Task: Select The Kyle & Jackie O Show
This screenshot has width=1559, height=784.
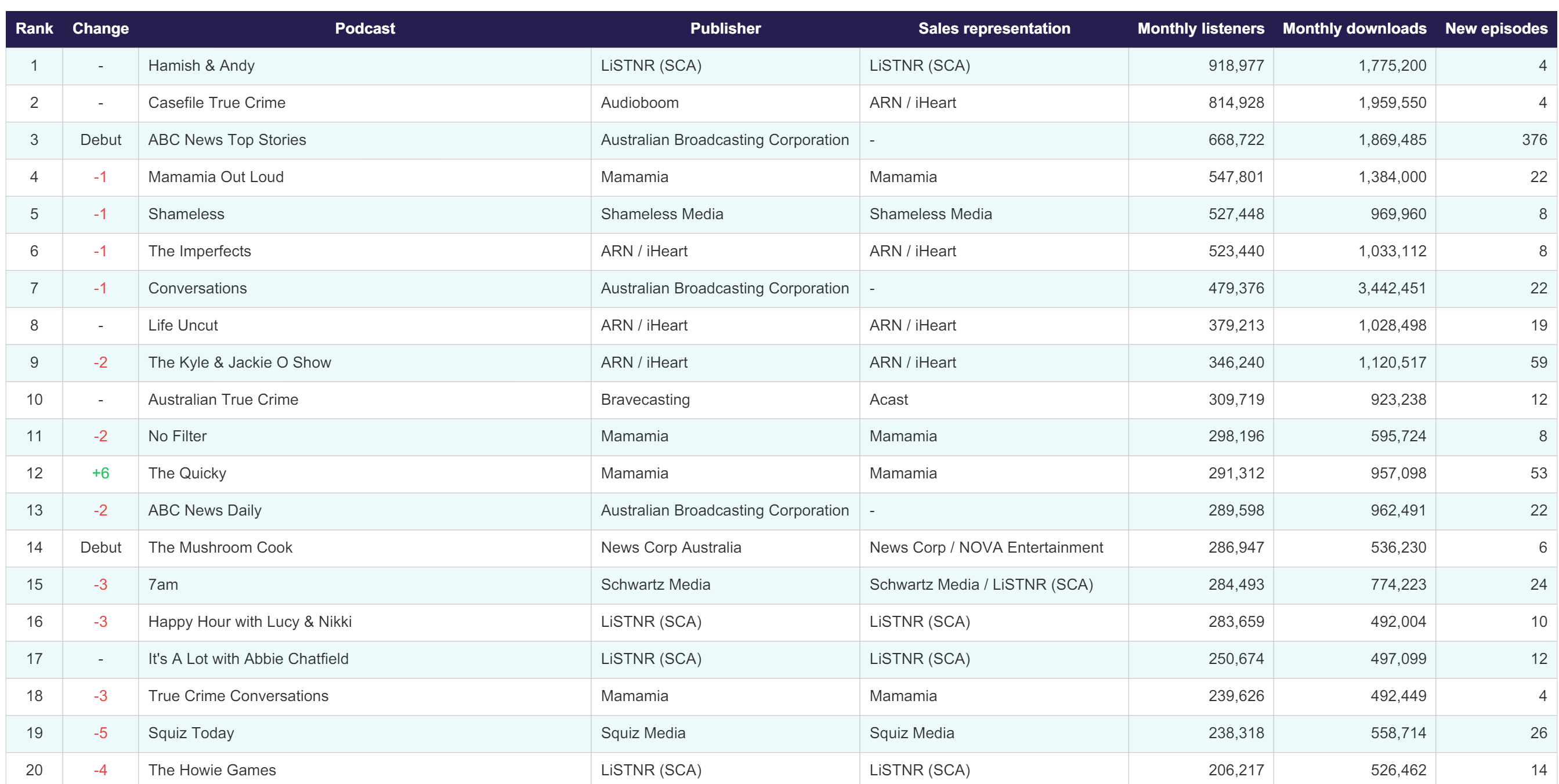Action: click(x=240, y=362)
